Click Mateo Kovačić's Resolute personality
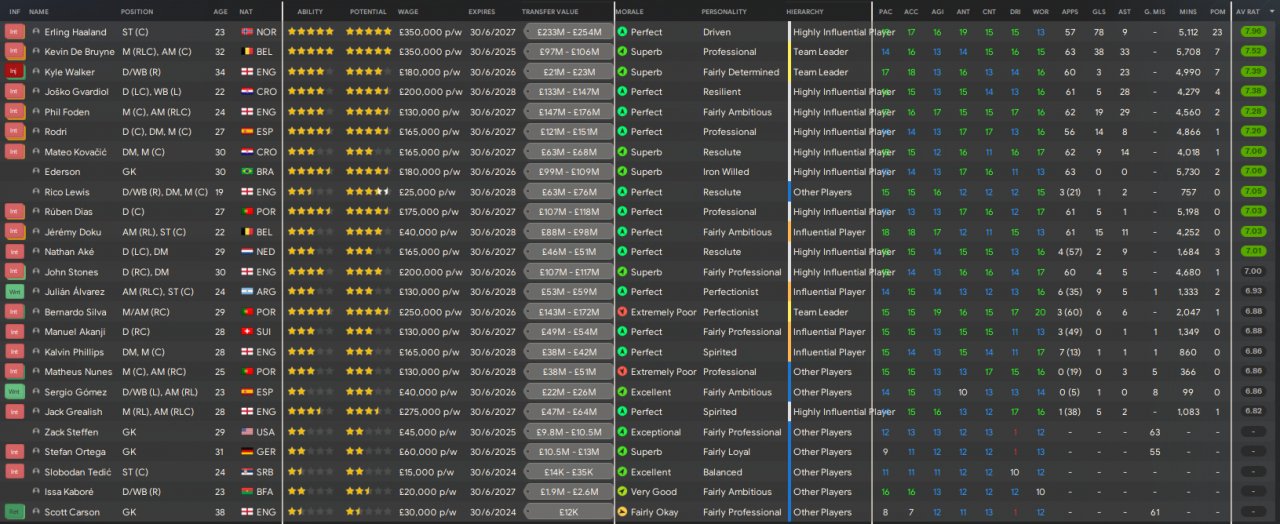1280x524 pixels. [722, 152]
